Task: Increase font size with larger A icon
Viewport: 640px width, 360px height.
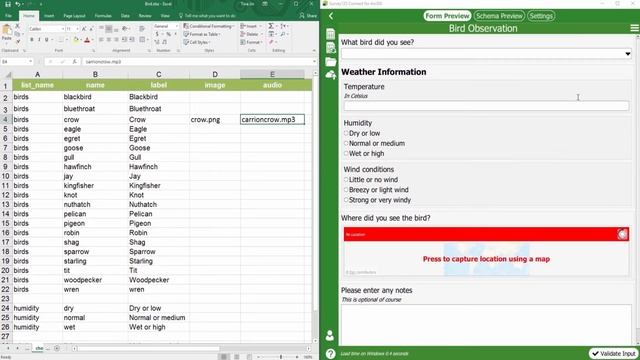Action: [84, 29]
